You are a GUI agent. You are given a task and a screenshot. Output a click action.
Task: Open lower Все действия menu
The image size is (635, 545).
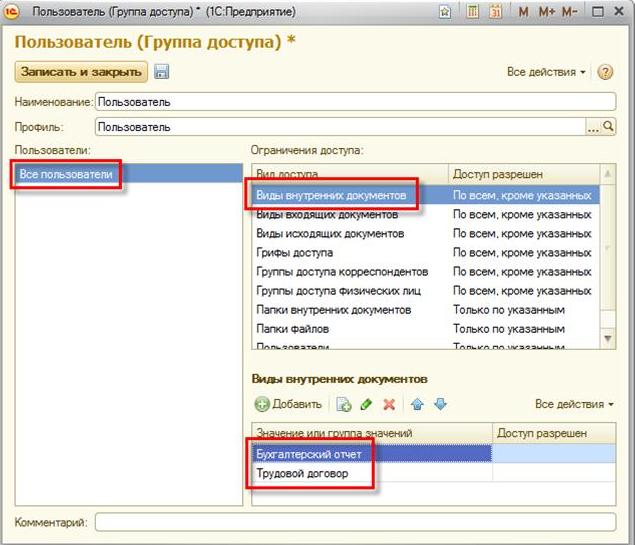[x=574, y=404]
